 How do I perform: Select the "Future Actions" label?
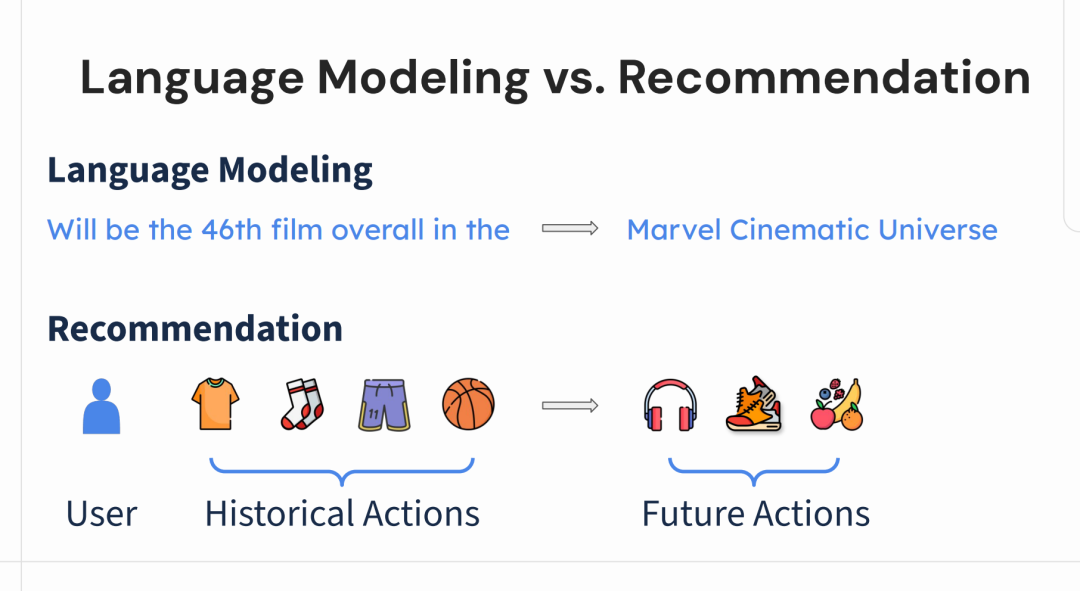(x=755, y=514)
